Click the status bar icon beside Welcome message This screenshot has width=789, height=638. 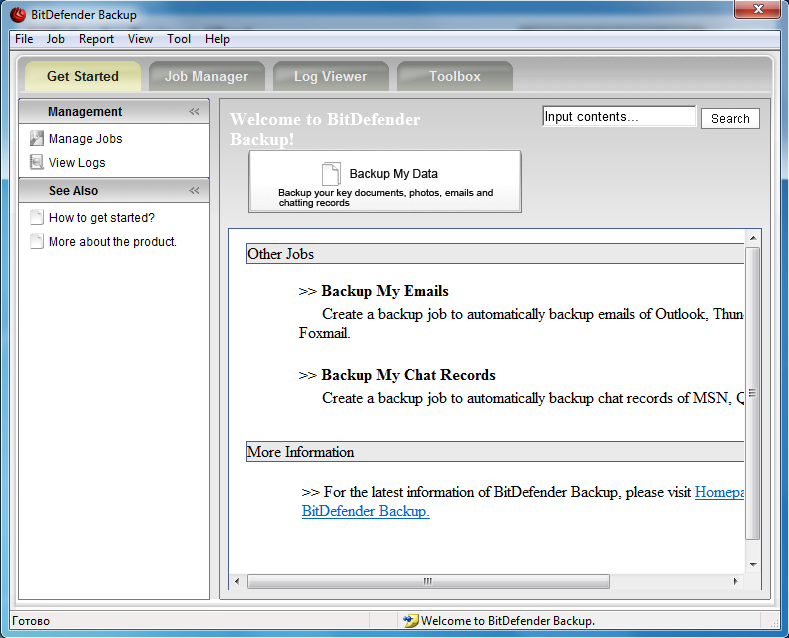pyautogui.click(x=411, y=620)
